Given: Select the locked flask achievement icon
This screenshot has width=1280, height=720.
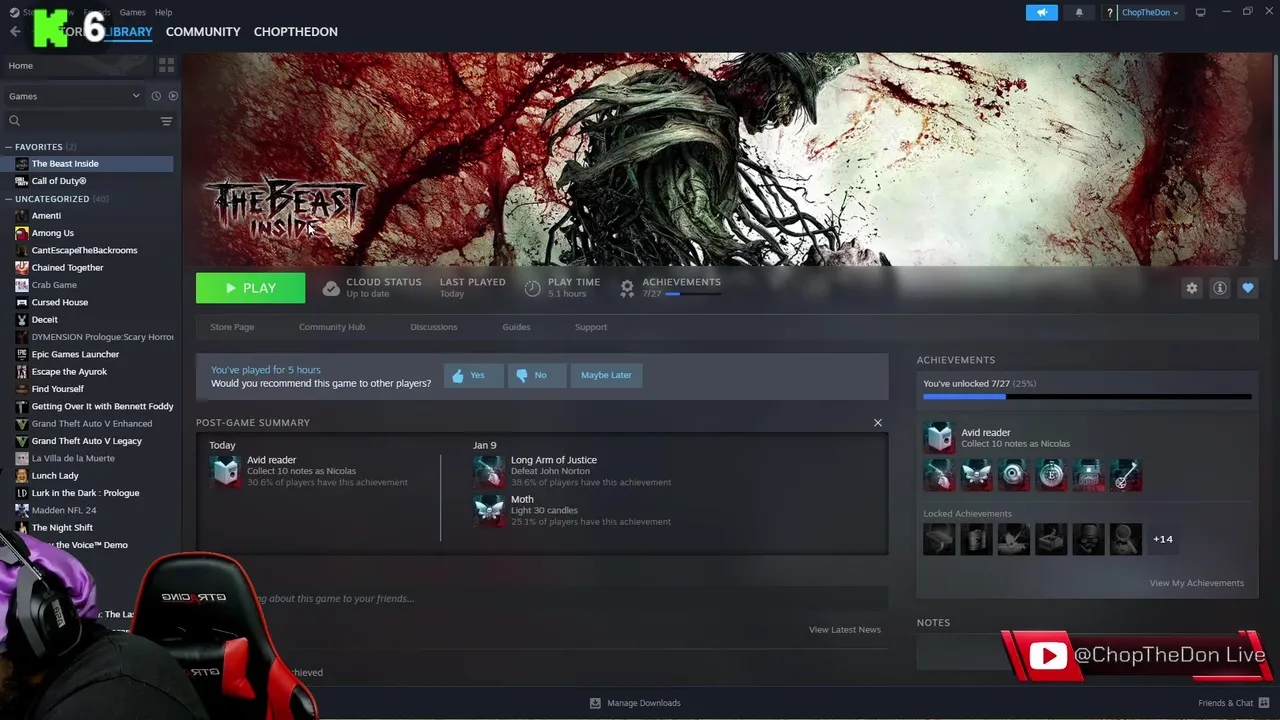Looking at the screenshot, I should coord(976,539).
